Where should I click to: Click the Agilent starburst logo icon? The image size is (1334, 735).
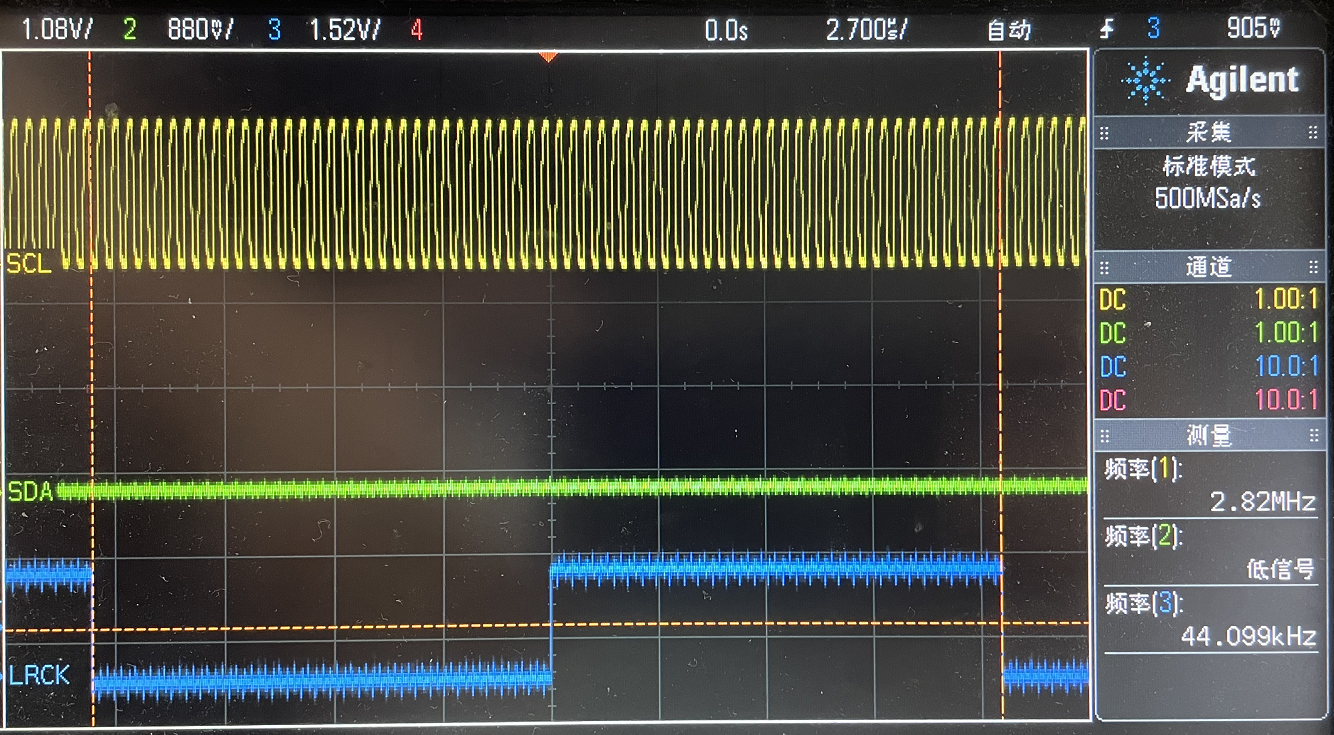tap(1146, 81)
